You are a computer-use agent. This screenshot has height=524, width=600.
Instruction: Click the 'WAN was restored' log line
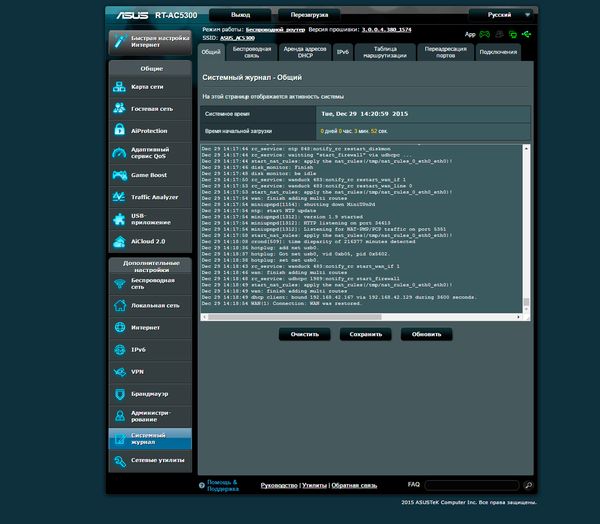[x=281, y=304]
